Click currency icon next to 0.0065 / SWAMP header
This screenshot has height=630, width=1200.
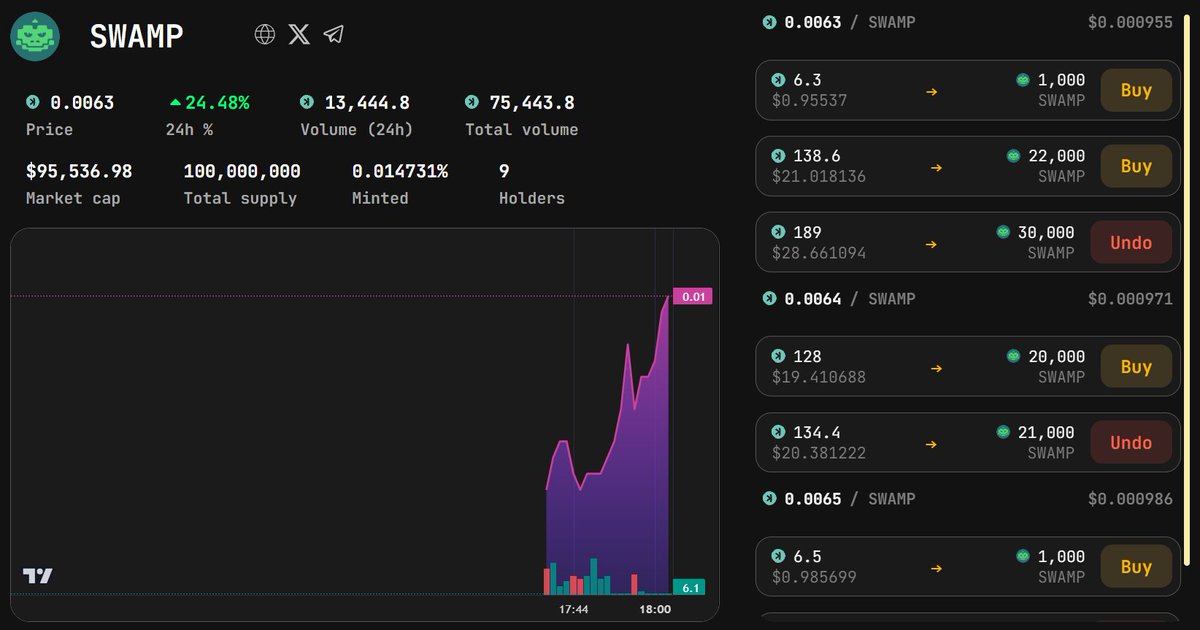[769, 498]
